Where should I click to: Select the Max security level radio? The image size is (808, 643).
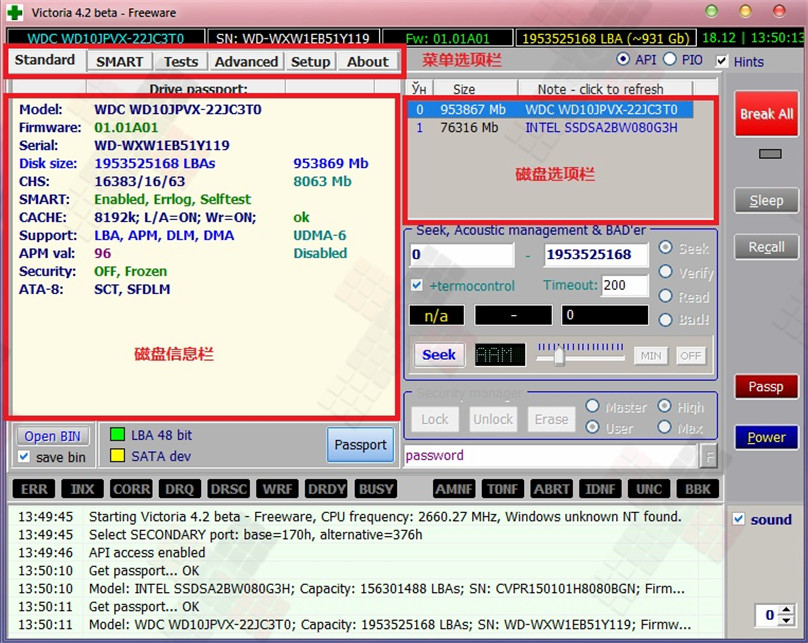coord(665,428)
